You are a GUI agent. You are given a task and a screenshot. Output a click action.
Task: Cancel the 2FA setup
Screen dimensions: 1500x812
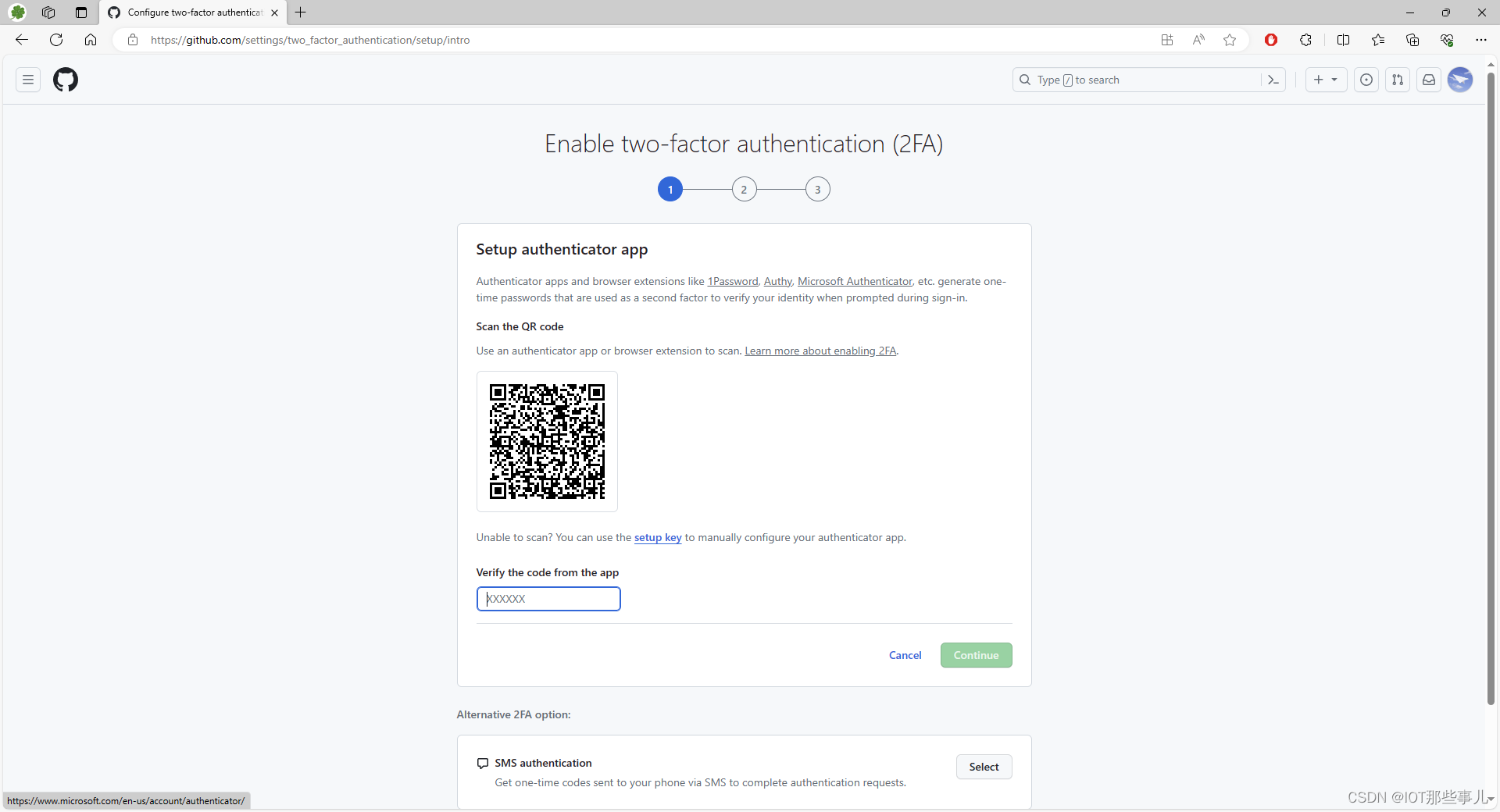click(x=905, y=655)
